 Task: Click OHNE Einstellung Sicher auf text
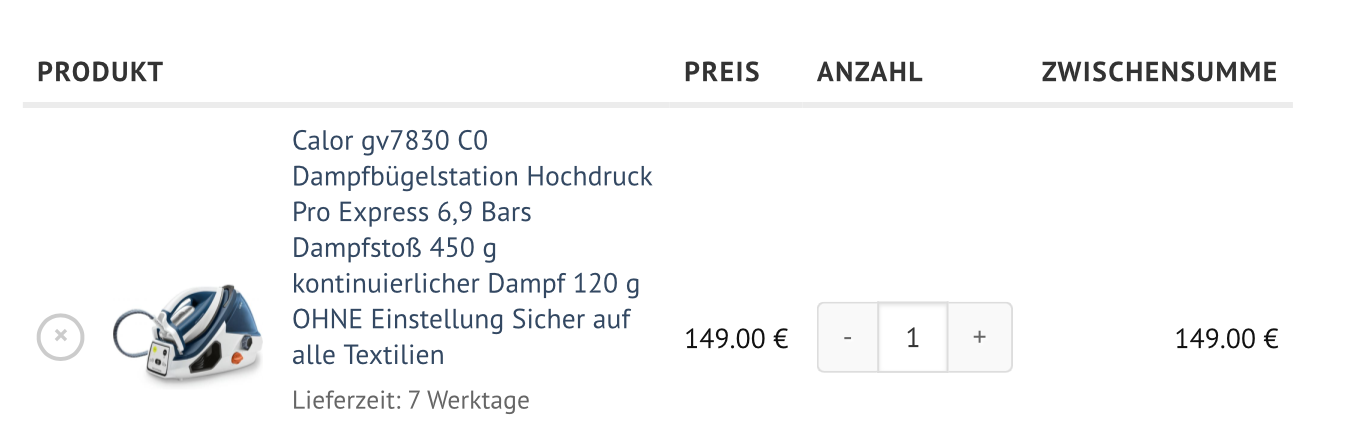tap(461, 319)
